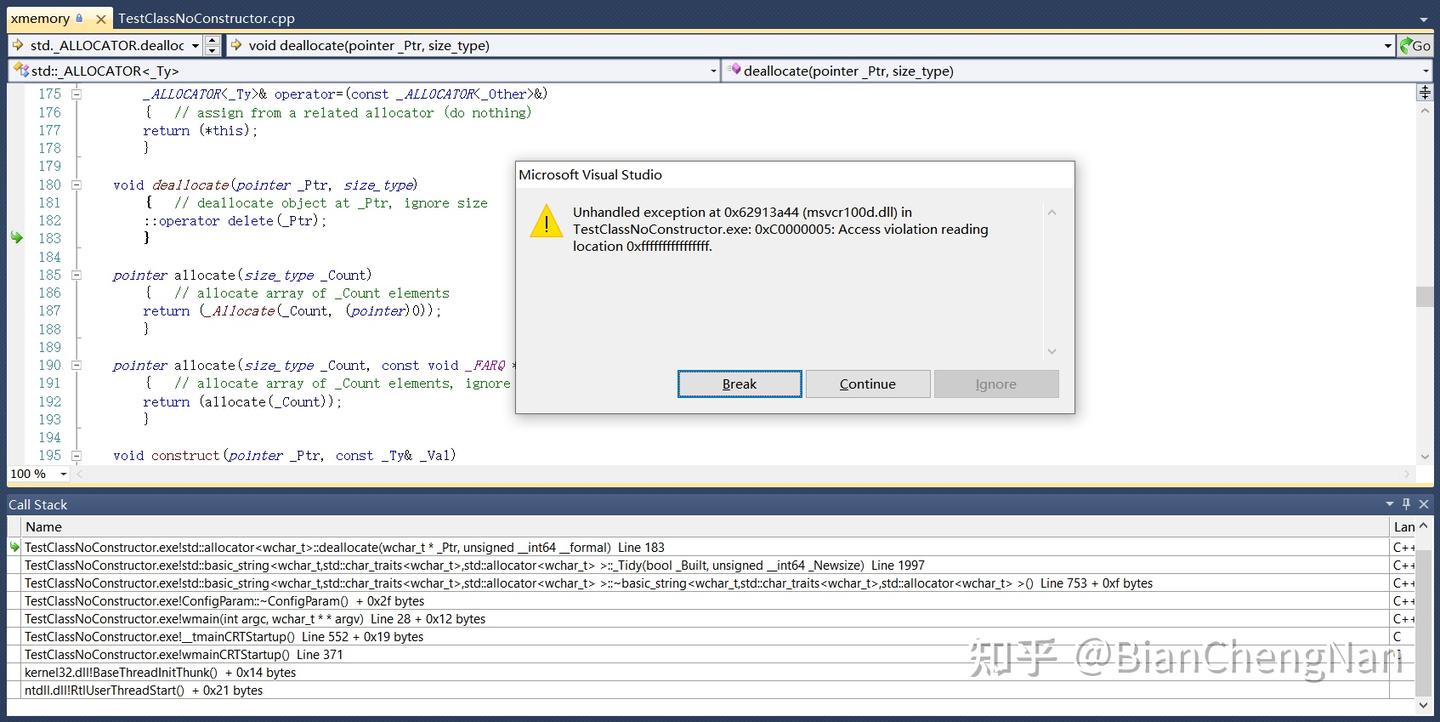Collapse the deallocate function at line 180
1440x722 pixels.
coord(76,184)
